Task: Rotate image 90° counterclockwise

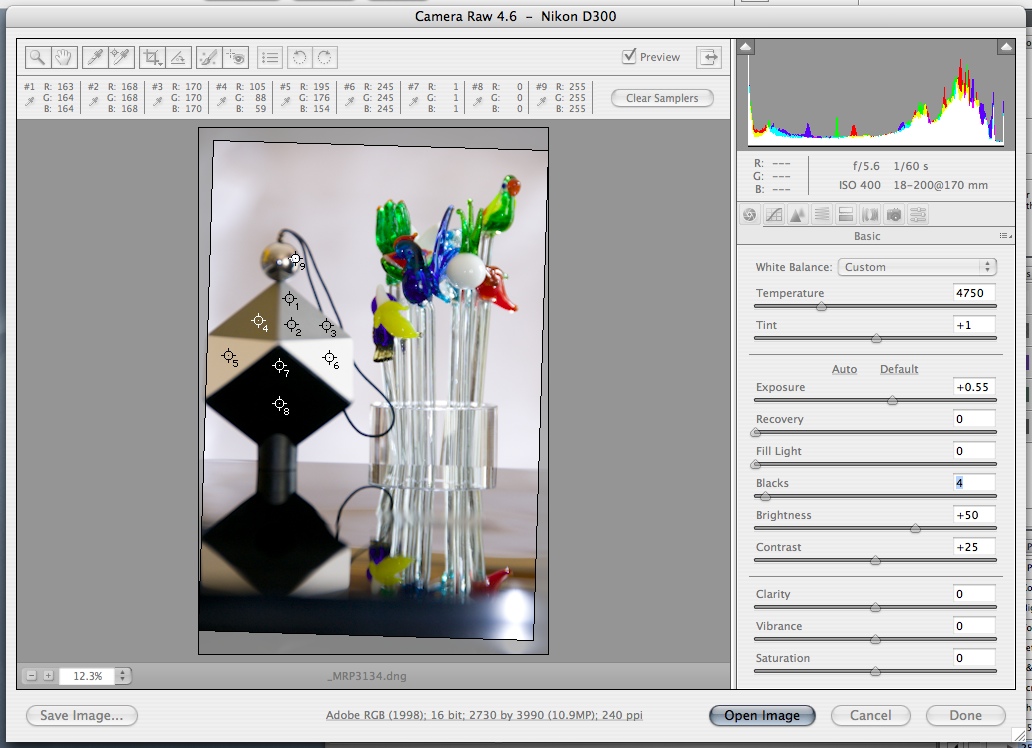Action: tap(299, 57)
